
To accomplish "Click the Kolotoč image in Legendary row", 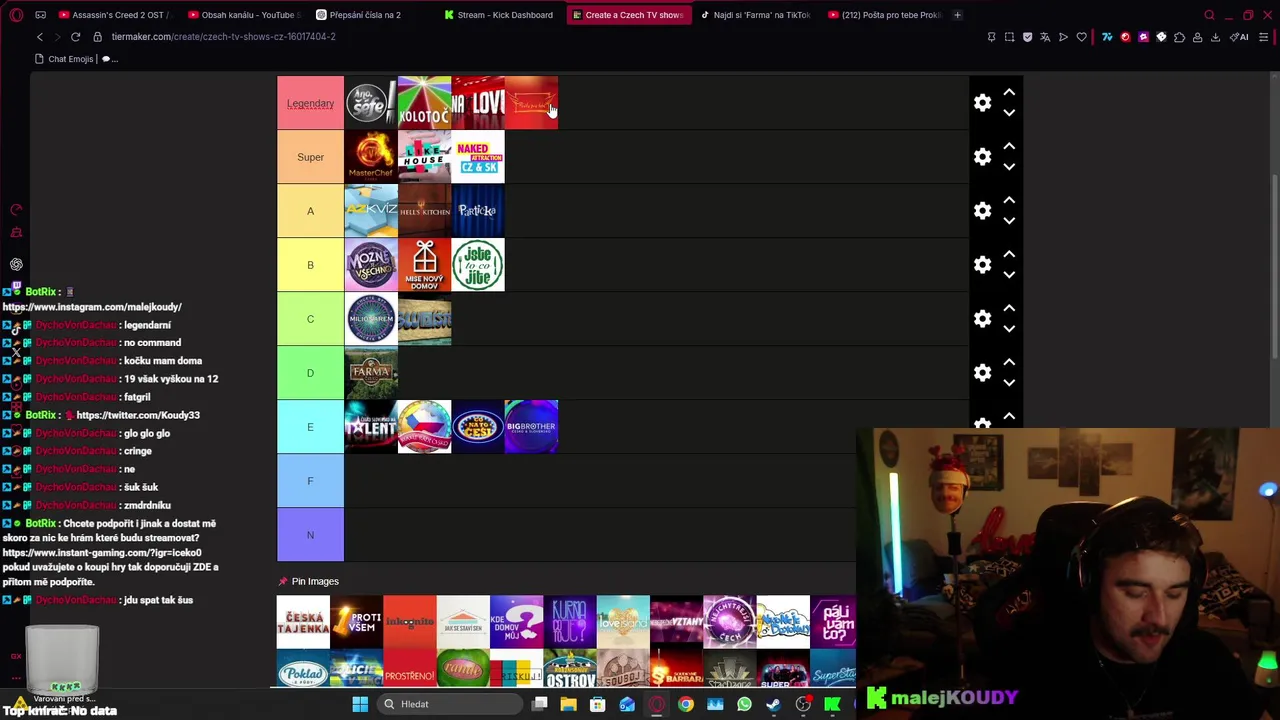I will click(x=424, y=103).
